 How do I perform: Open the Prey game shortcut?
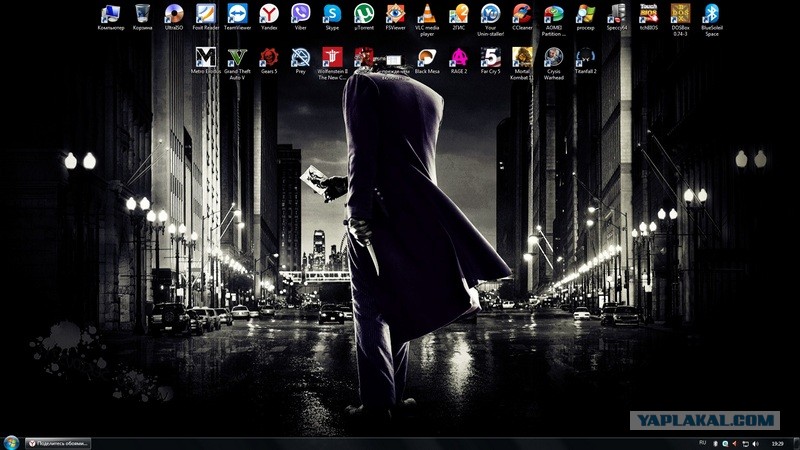tap(301, 61)
